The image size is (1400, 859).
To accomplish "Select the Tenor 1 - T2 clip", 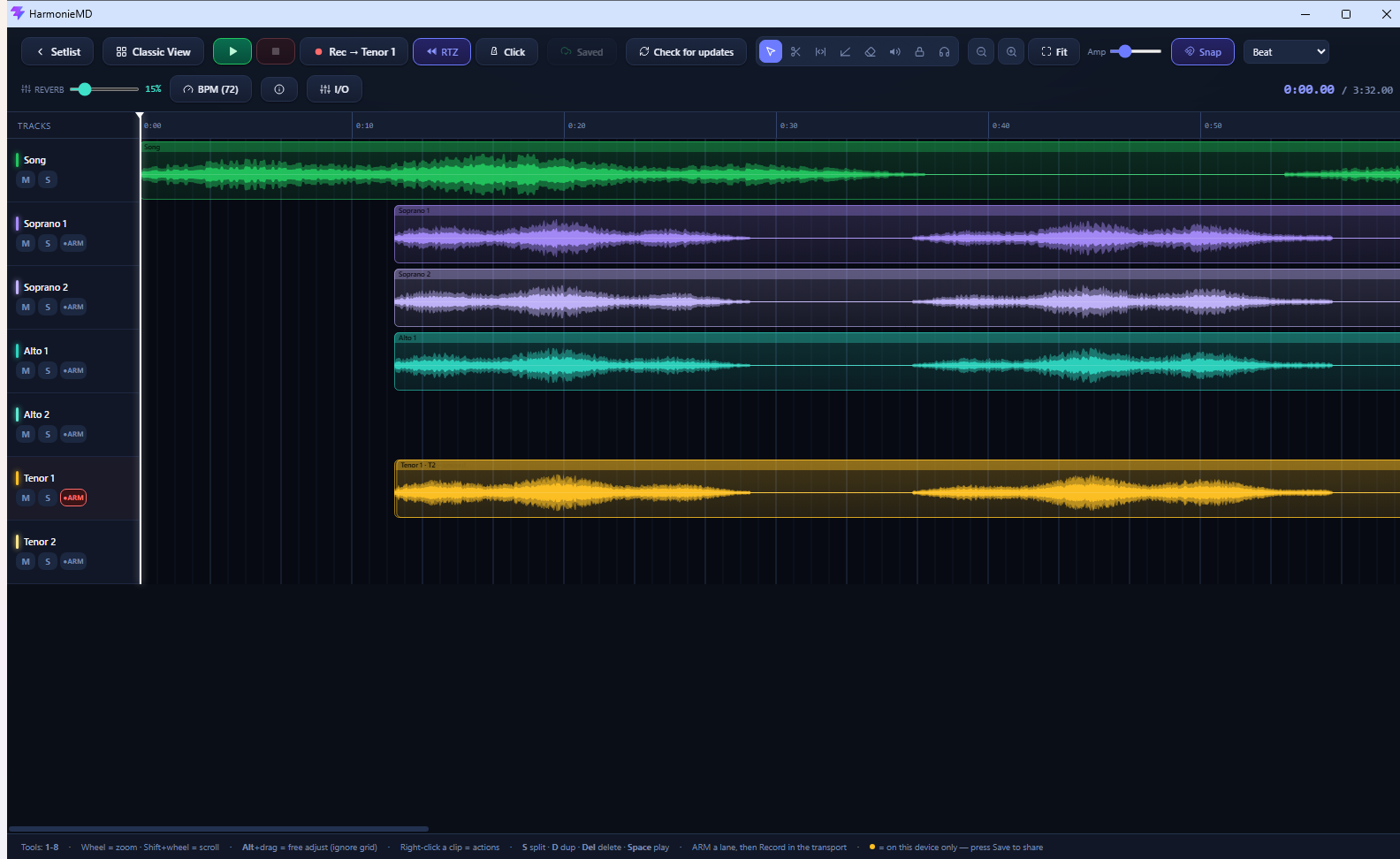I will tap(897, 489).
